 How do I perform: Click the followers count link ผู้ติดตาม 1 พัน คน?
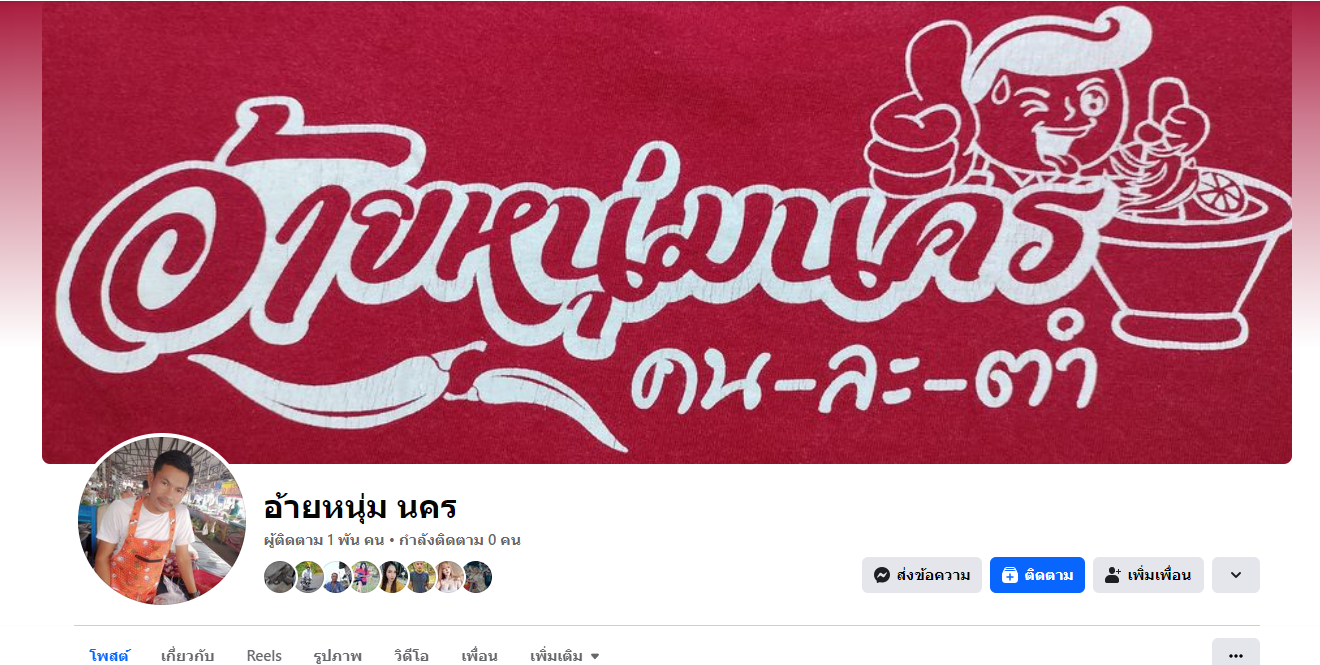pyautogui.click(x=324, y=540)
